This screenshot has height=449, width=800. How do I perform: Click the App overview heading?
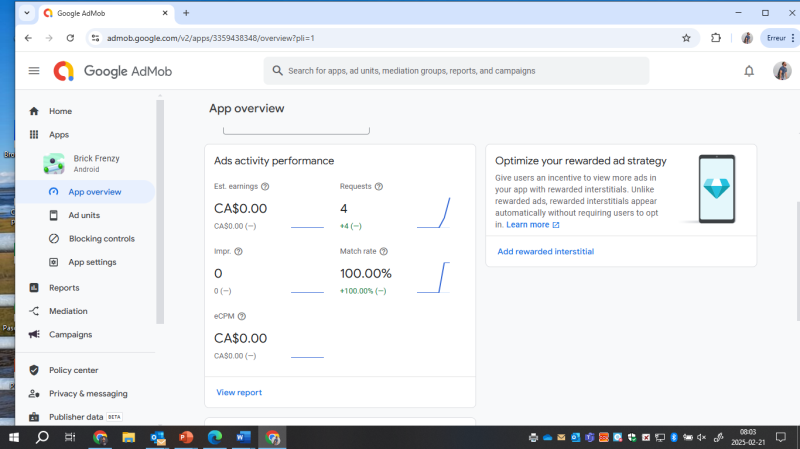(246, 109)
